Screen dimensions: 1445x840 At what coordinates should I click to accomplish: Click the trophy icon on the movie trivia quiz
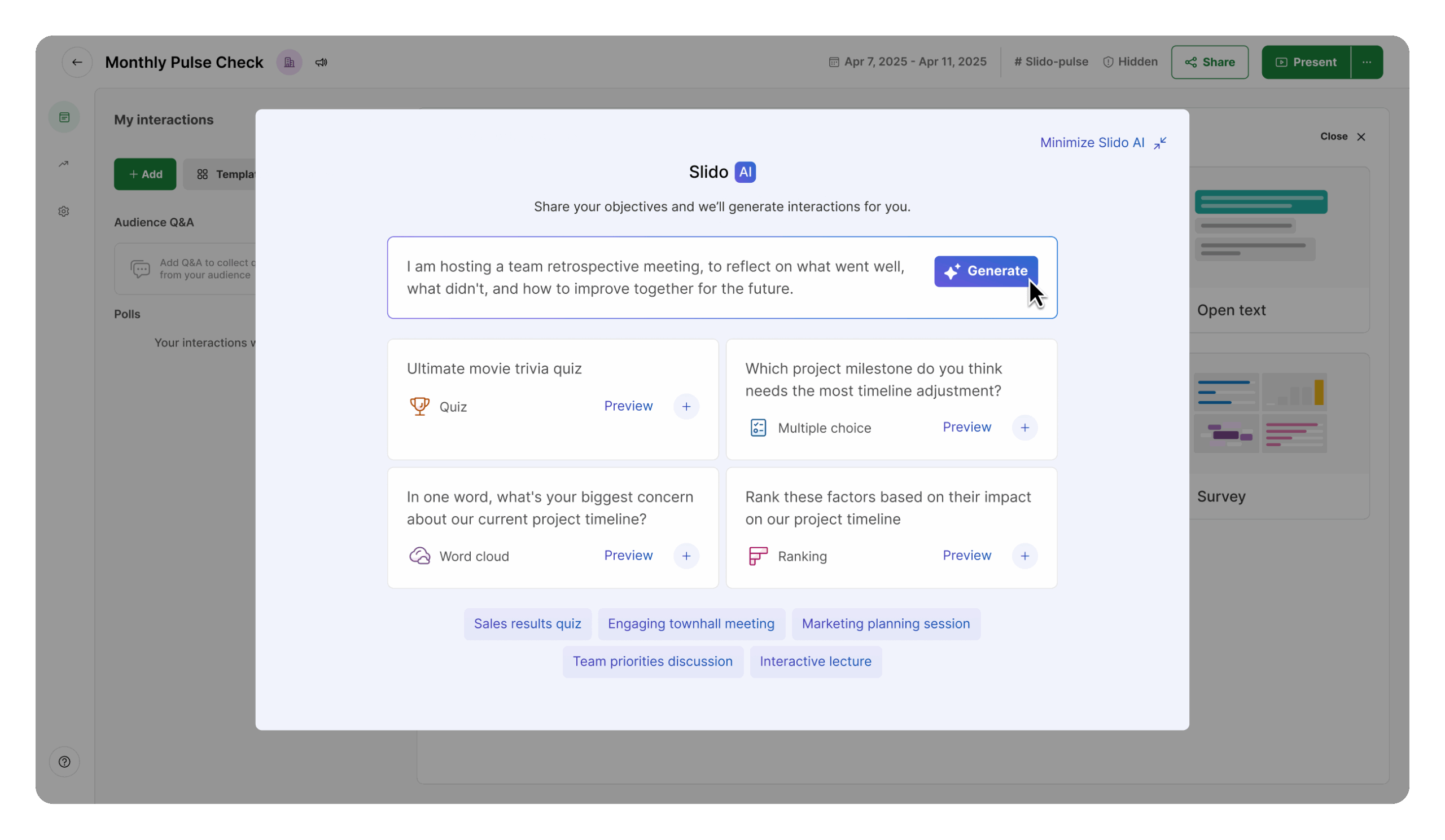coord(420,406)
